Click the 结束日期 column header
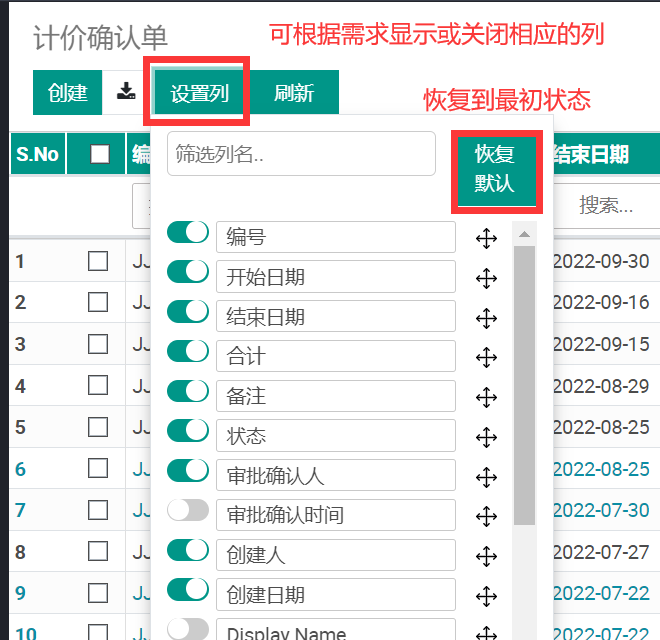This screenshot has height=640, width=660. (592, 154)
